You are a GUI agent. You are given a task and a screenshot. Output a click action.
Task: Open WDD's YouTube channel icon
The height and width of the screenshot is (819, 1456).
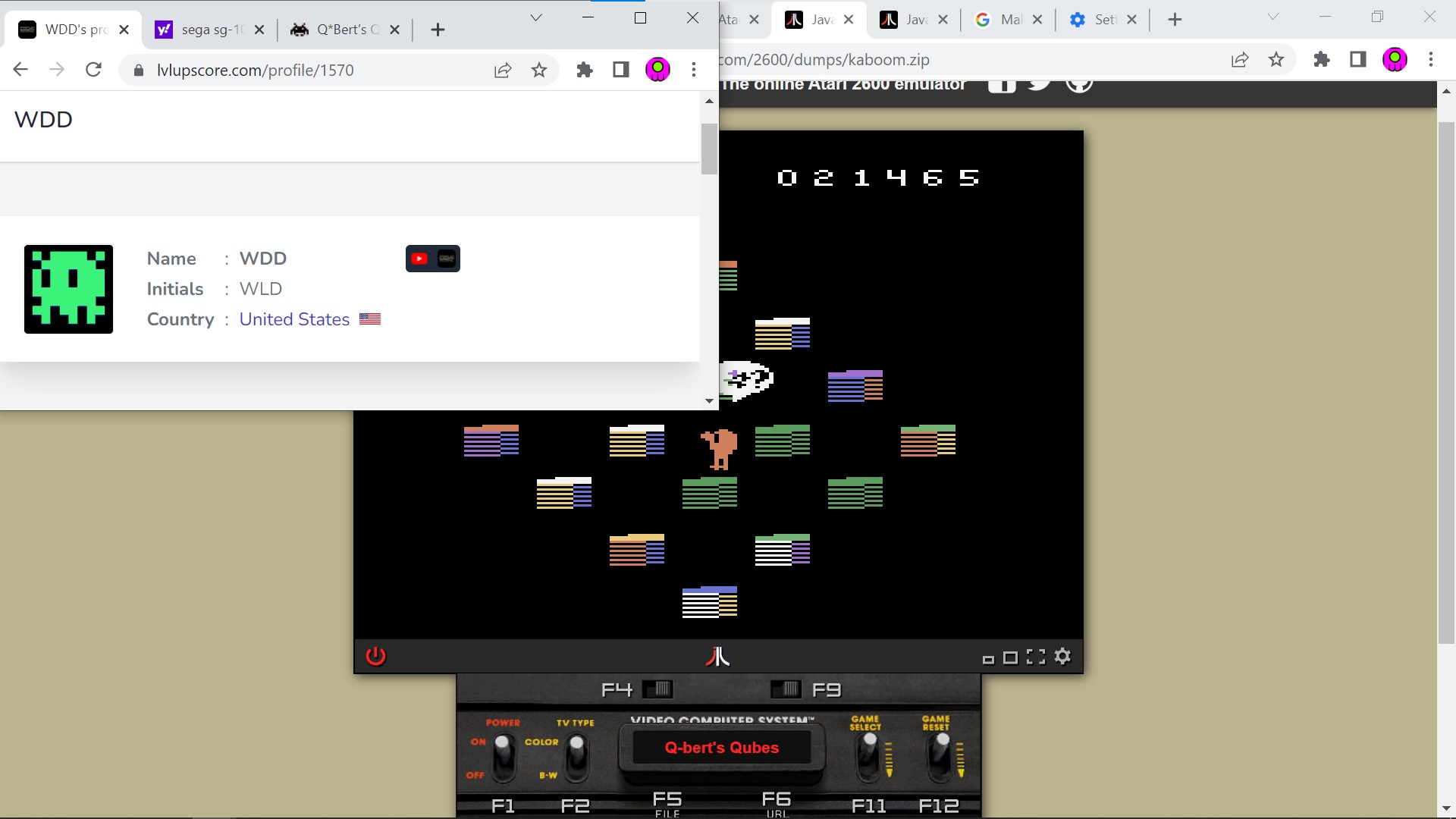(419, 259)
